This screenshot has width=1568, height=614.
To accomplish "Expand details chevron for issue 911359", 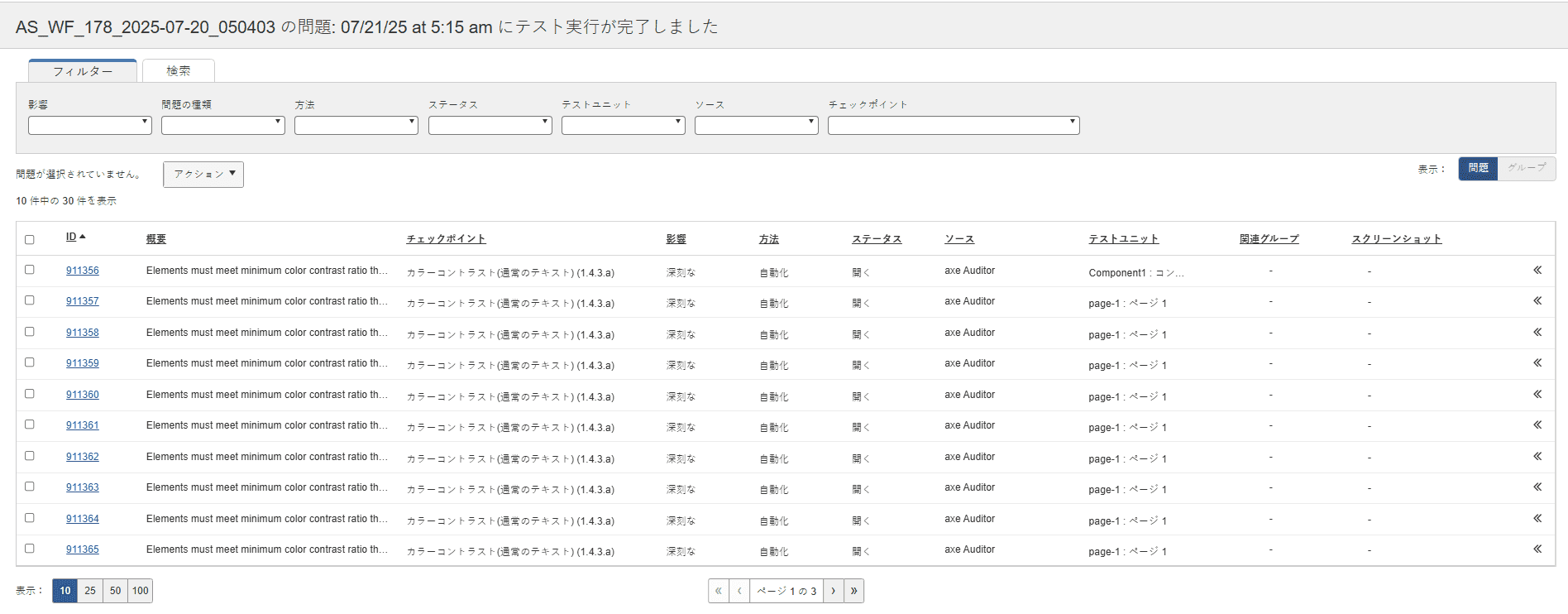I will [x=1537, y=363].
